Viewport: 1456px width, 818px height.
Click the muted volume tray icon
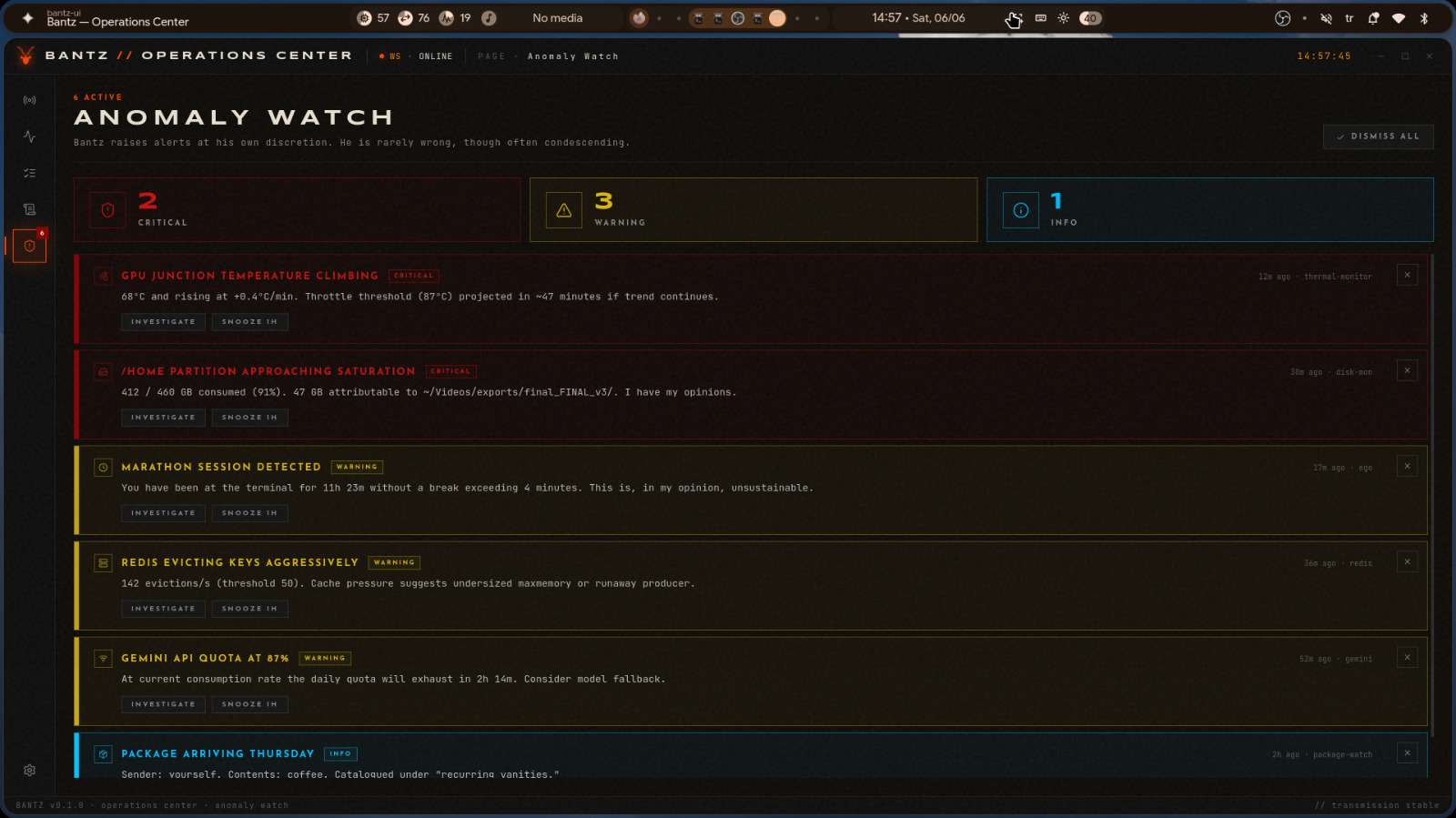(x=1326, y=18)
